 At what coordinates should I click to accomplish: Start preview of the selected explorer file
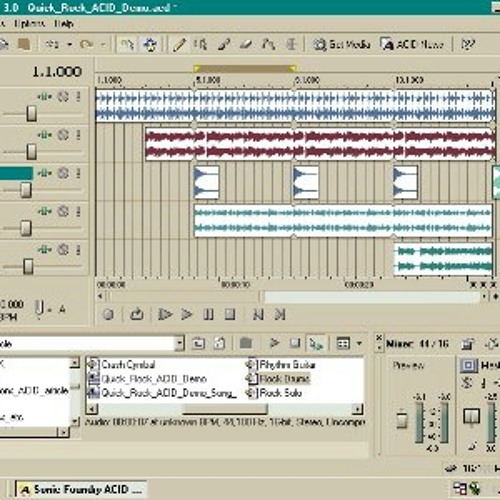coord(274,343)
